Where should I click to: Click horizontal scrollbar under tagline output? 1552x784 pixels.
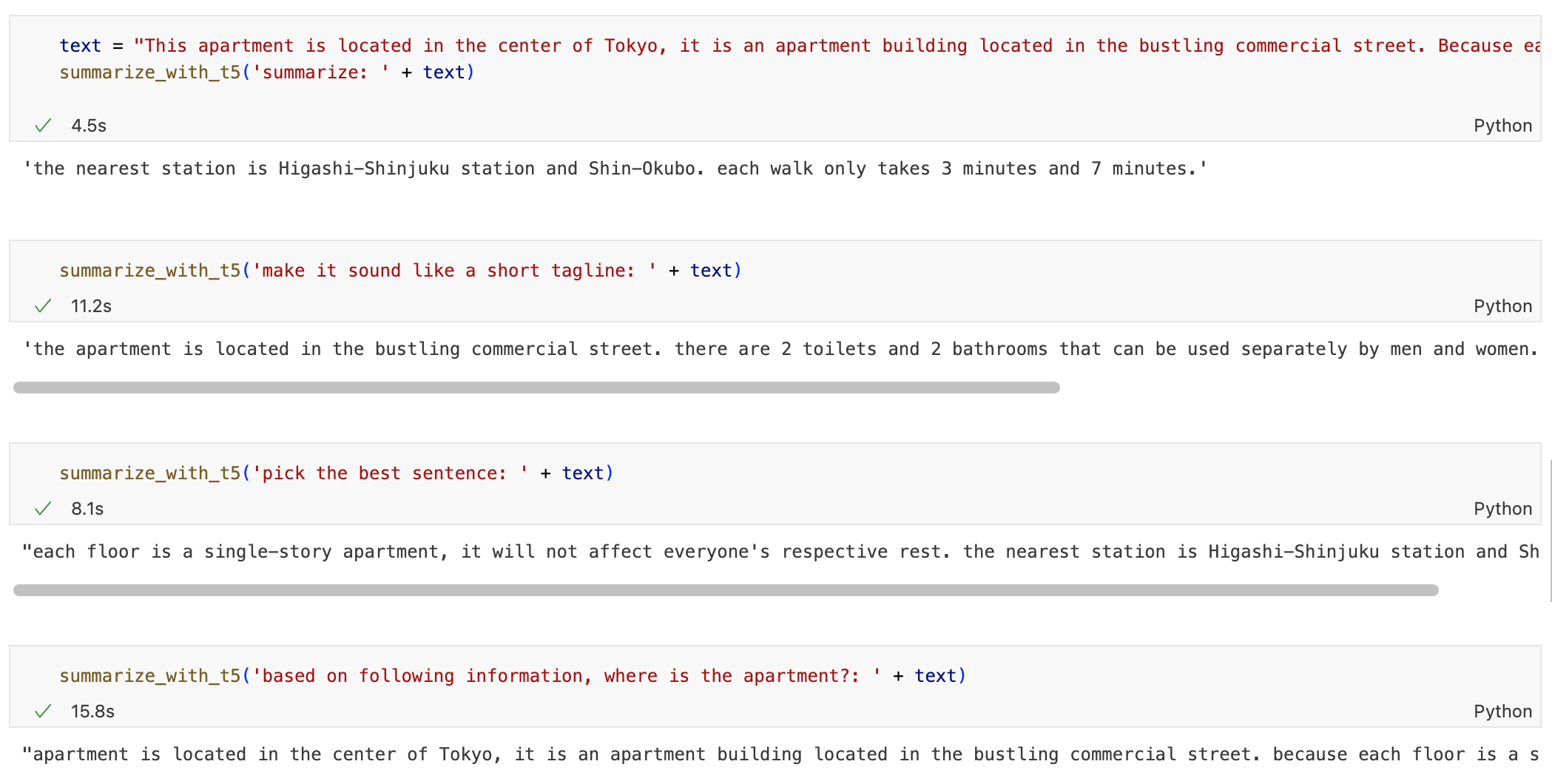[x=536, y=388]
